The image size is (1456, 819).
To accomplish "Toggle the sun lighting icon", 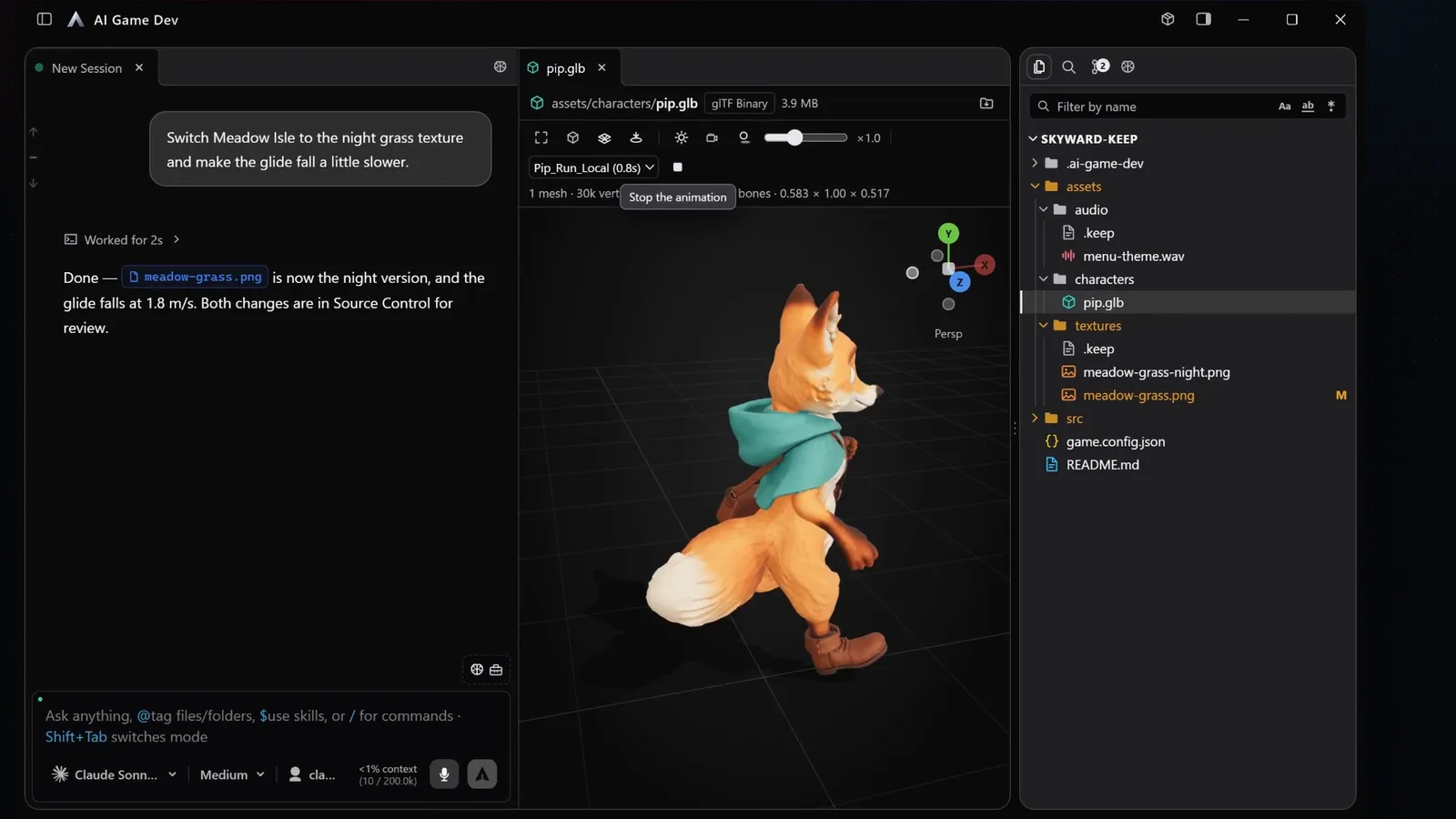I will [x=681, y=137].
